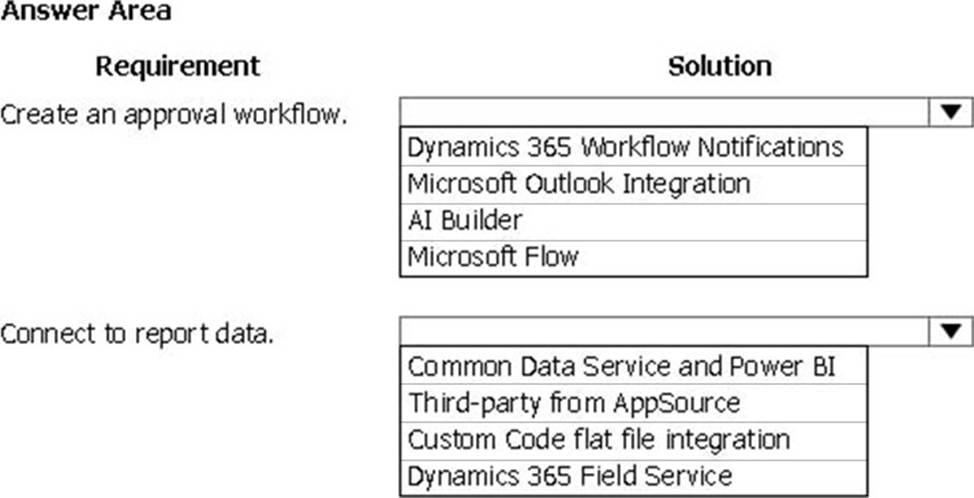Click the Connect to report data label
Screen dimensions: 974x498
(x=137, y=335)
